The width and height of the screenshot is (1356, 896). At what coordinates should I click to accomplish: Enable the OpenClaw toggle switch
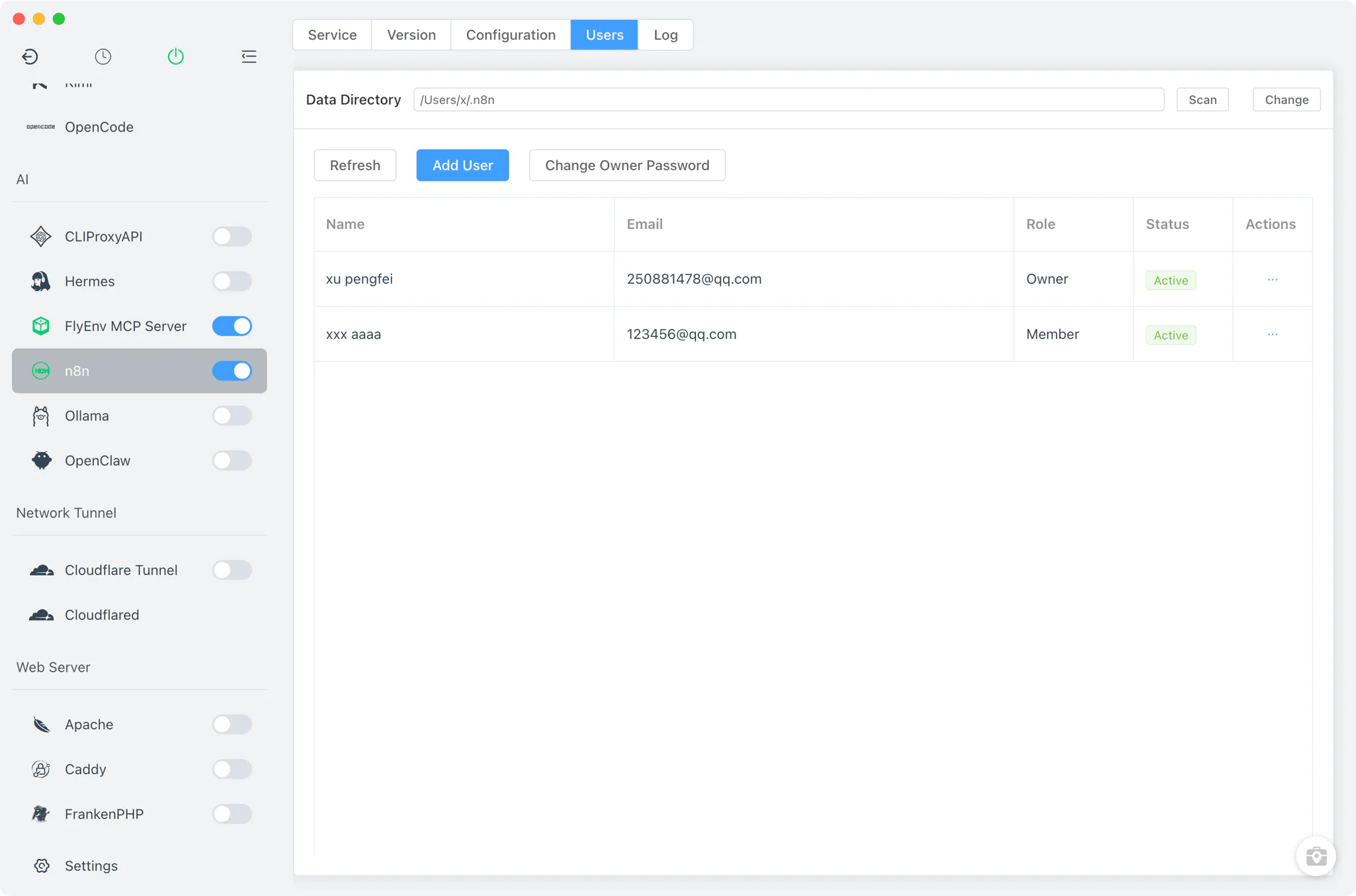pos(232,461)
